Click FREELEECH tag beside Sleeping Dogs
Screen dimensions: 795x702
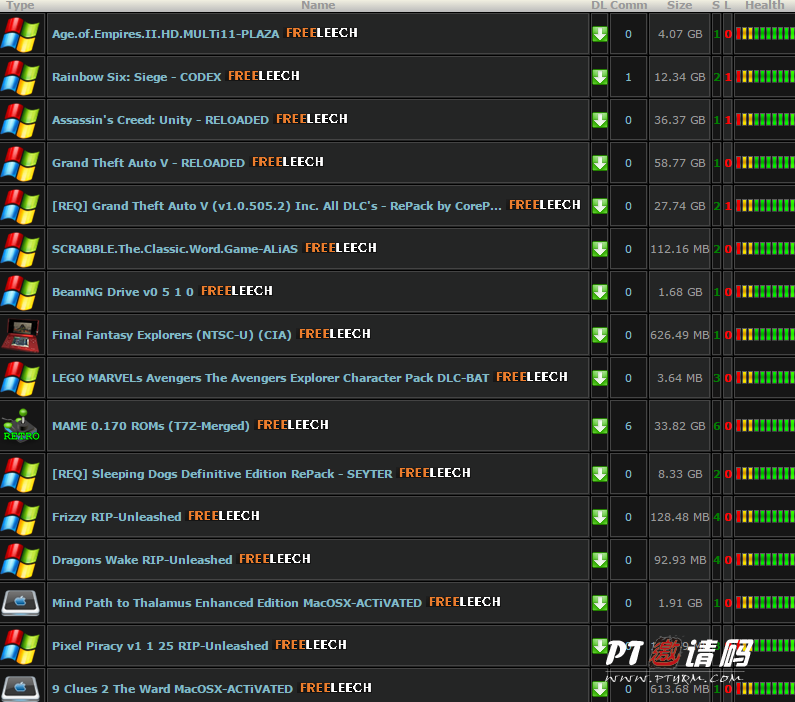(x=435, y=473)
